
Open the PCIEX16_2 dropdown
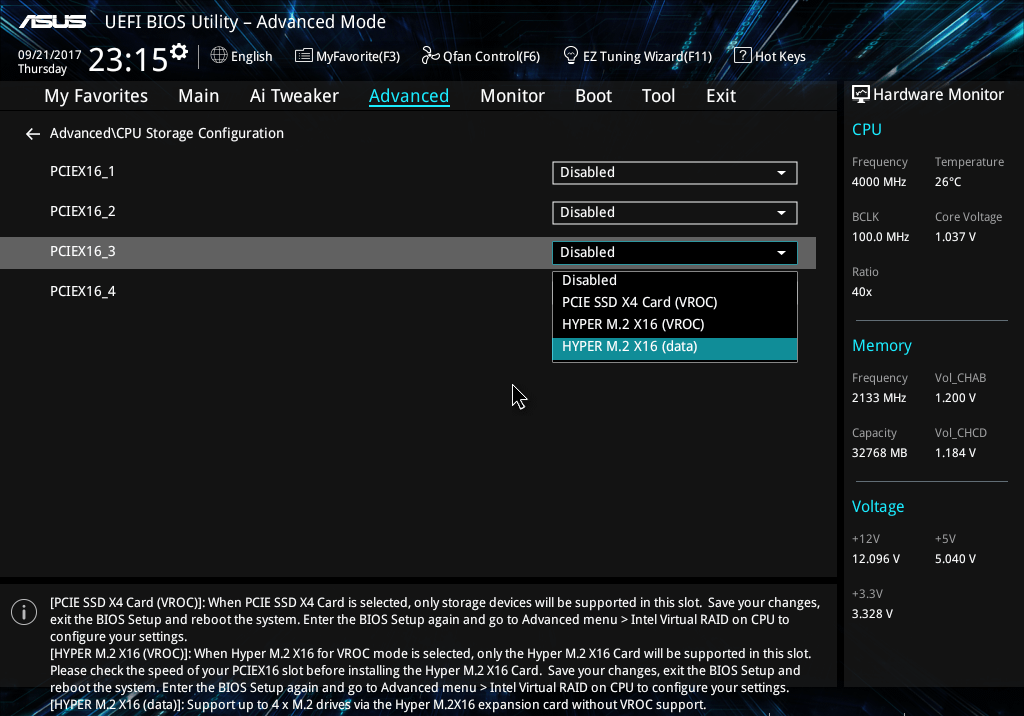675,212
